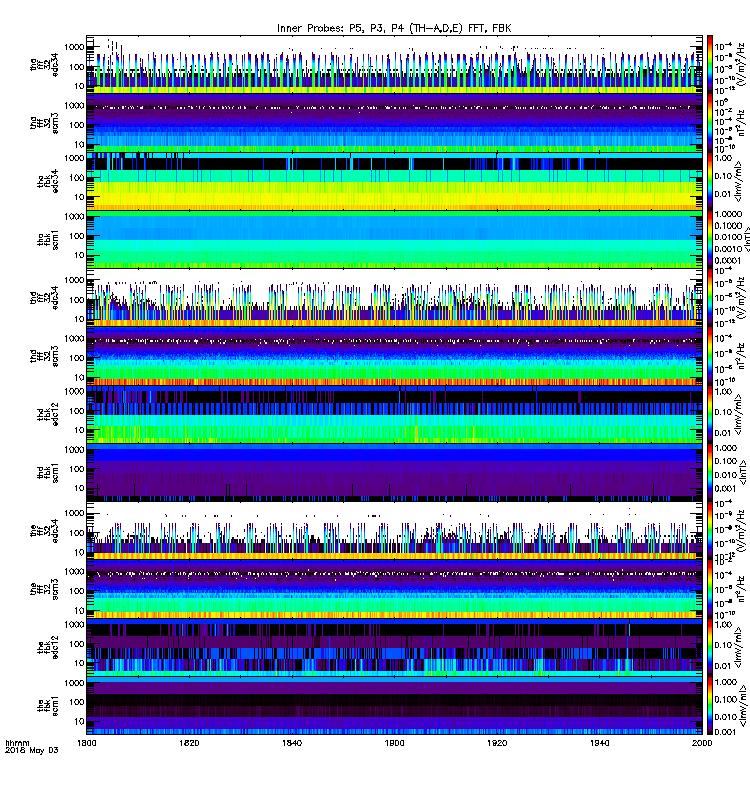Click the color bar beside the fff edc34 panel
This screenshot has width=750, height=800.
(x=709, y=531)
